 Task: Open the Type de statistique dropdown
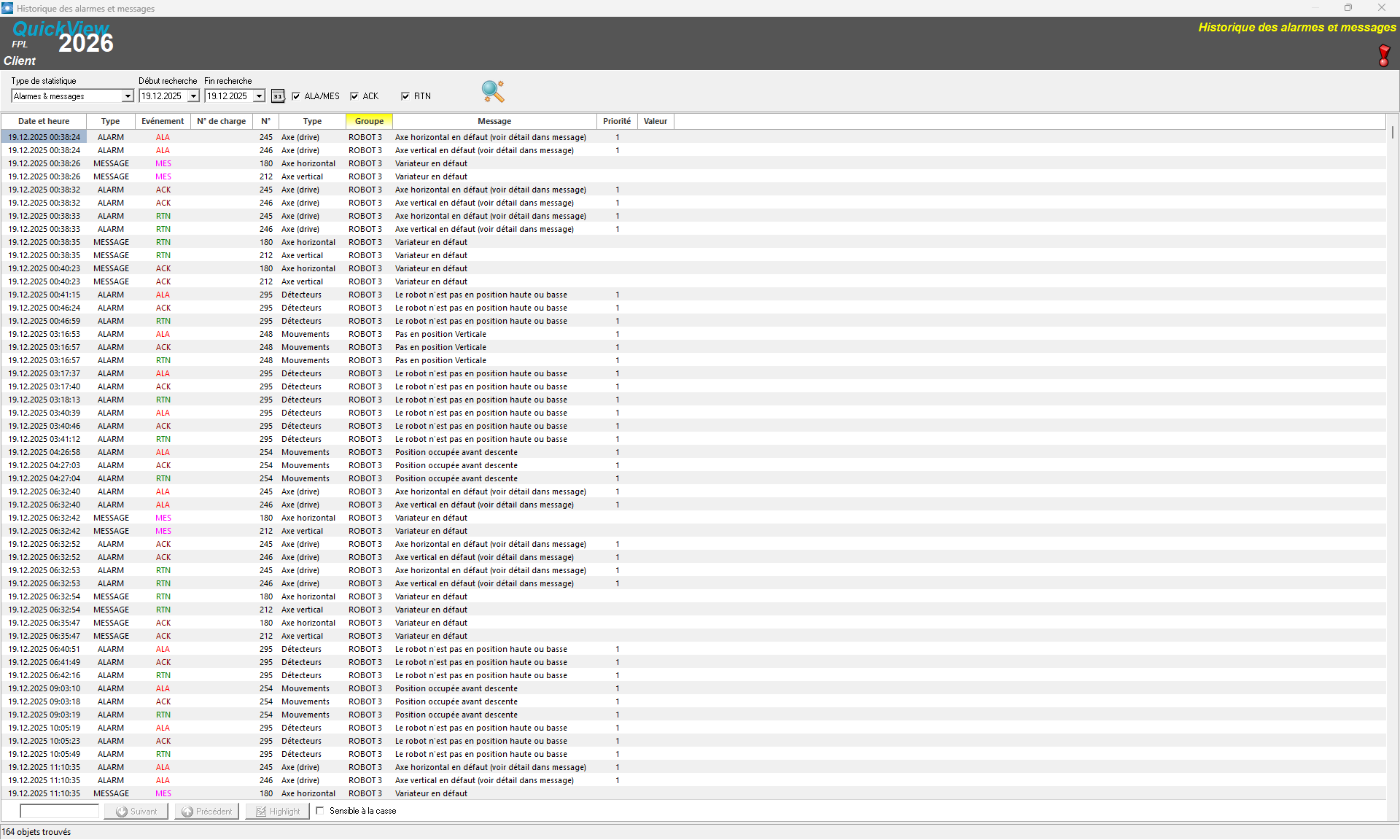click(128, 96)
